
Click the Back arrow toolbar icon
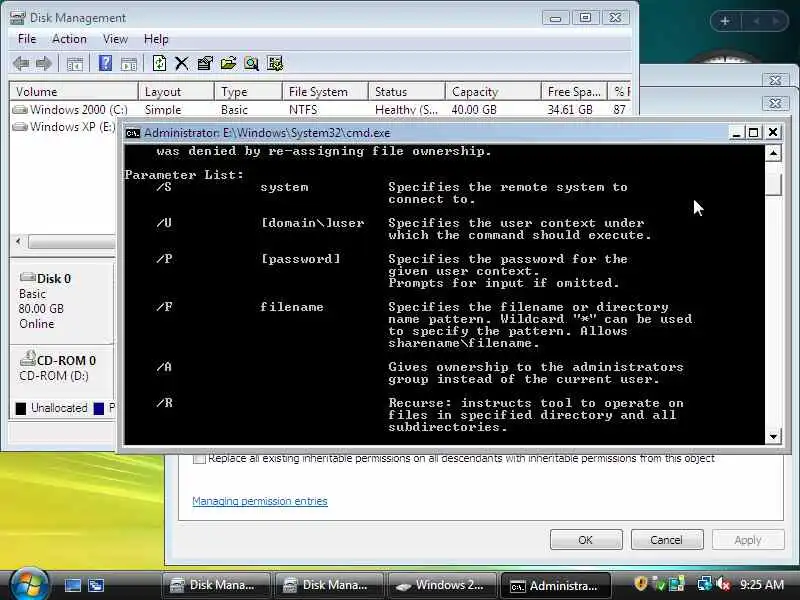tap(21, 64)
